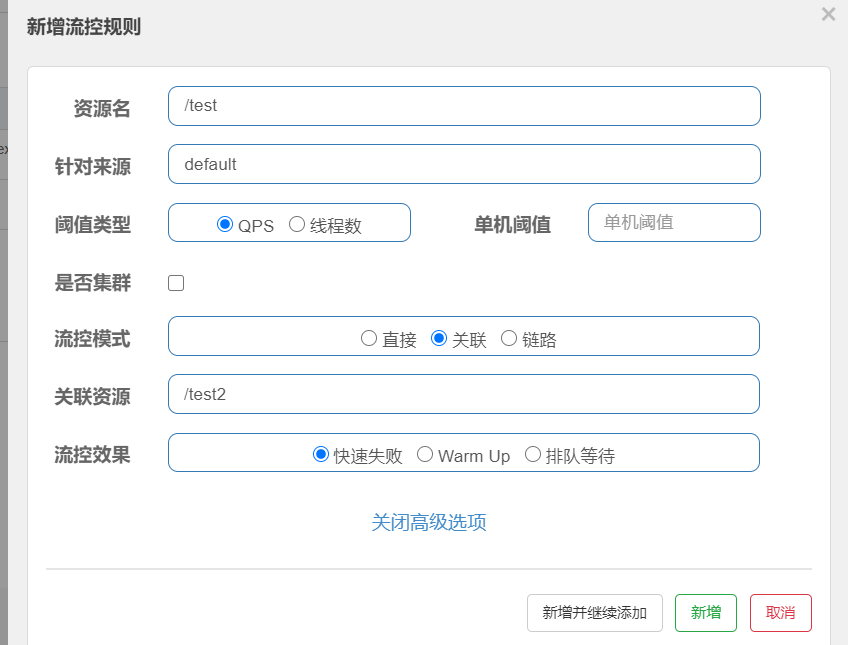848x645 pixels.
Task: Focus the 单机阈值 input field
Action: (674, 222)
